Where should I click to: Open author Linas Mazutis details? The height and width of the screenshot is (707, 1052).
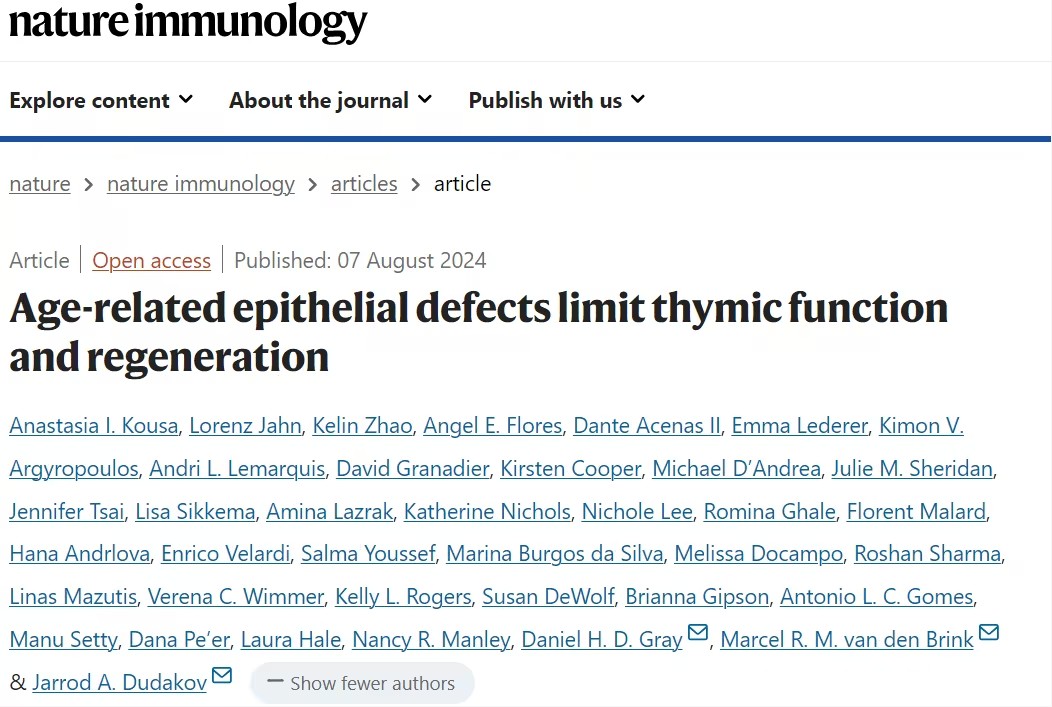click(x=73, y=597)
